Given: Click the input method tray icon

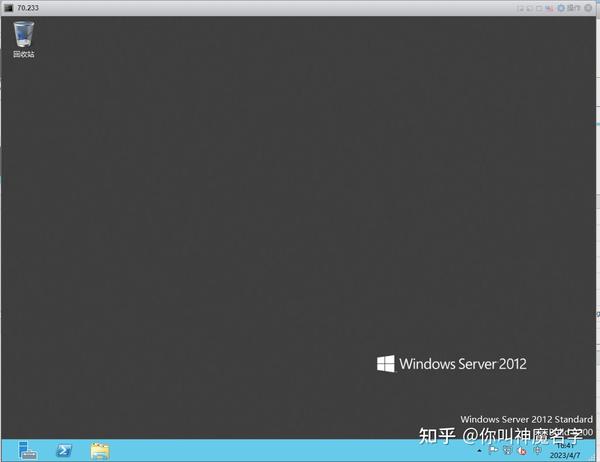Looking at the screenshot, I should tap(537, 451).
